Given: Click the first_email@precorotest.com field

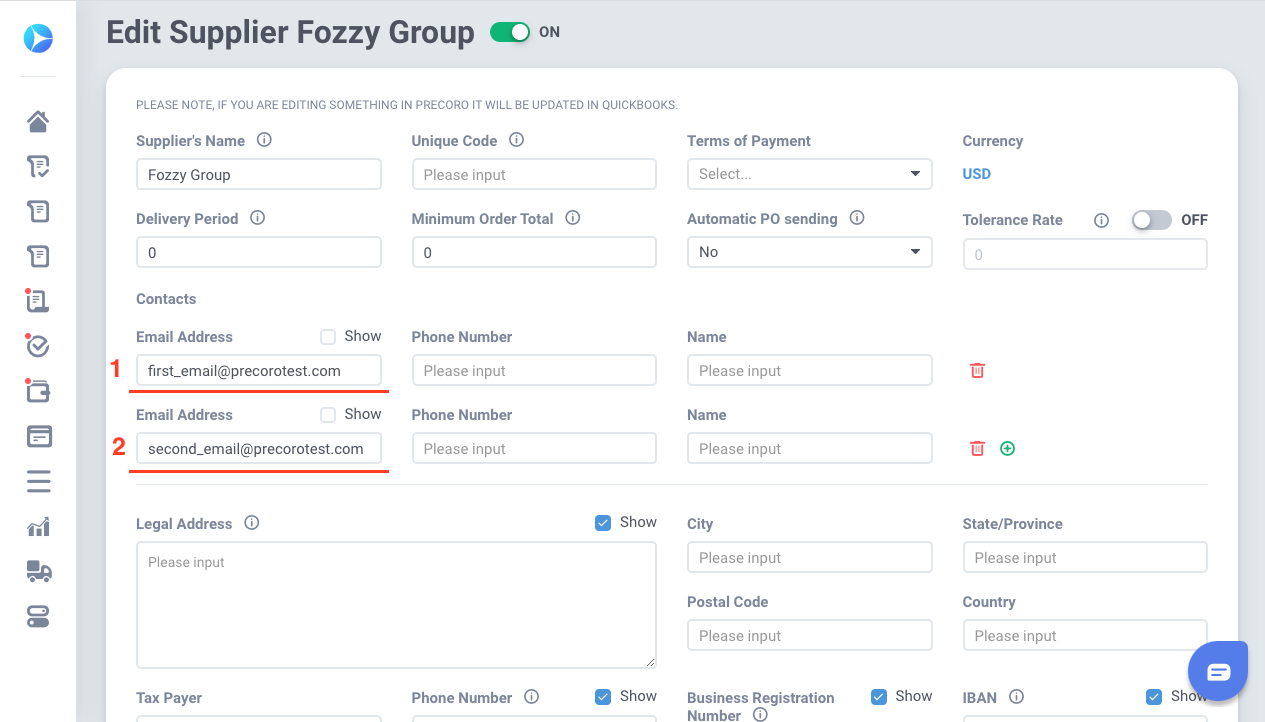Looking at the screenshot, I should click(x=258, y=370).
